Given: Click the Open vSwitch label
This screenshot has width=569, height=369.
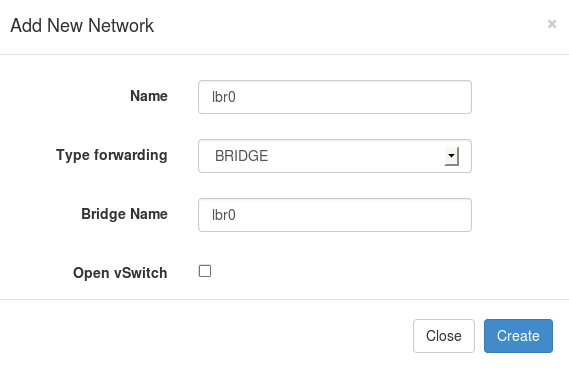Looking at the screenshot, I should (x=120, y=273).
